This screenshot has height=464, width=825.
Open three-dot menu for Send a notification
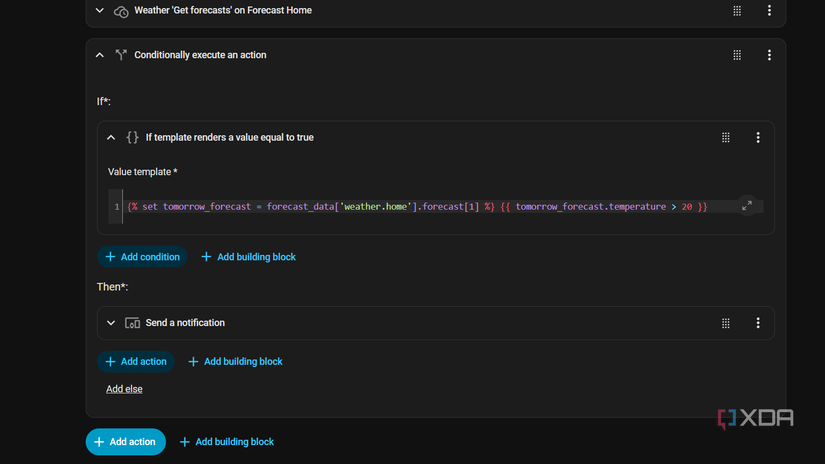(x=758, y=323)
